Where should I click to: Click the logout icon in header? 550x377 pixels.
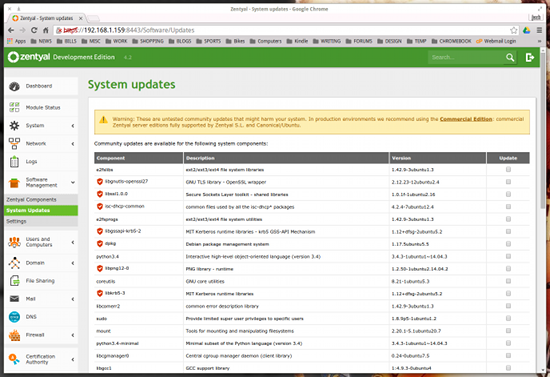tap(530, 57)
